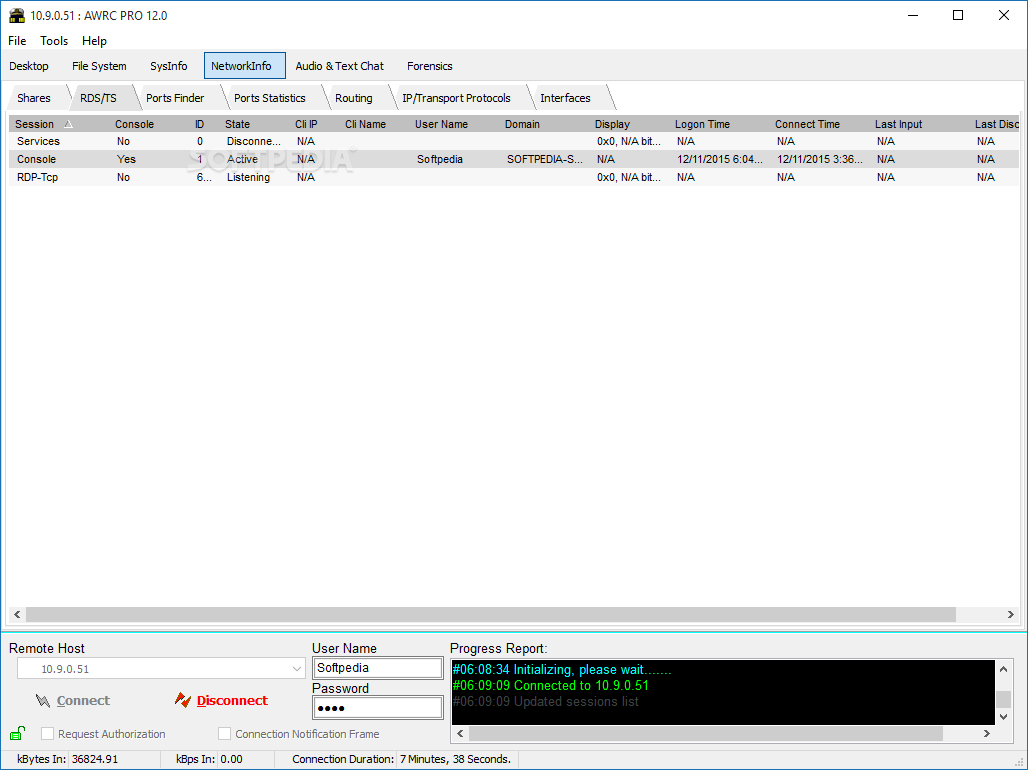The width and height of the screenshot is (1028, 770).
Task: Open the IP/Transport Protocols subtab
Action: point(456,98)
